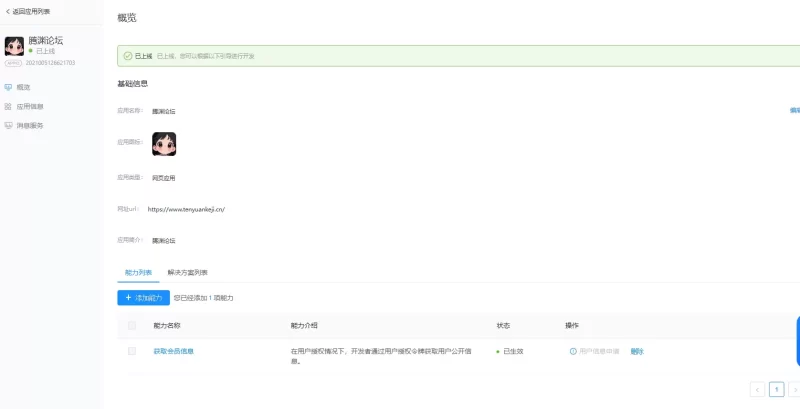Open the 获取会员信息 capability link
Screen dimensions: 800x409
point(173,351)
